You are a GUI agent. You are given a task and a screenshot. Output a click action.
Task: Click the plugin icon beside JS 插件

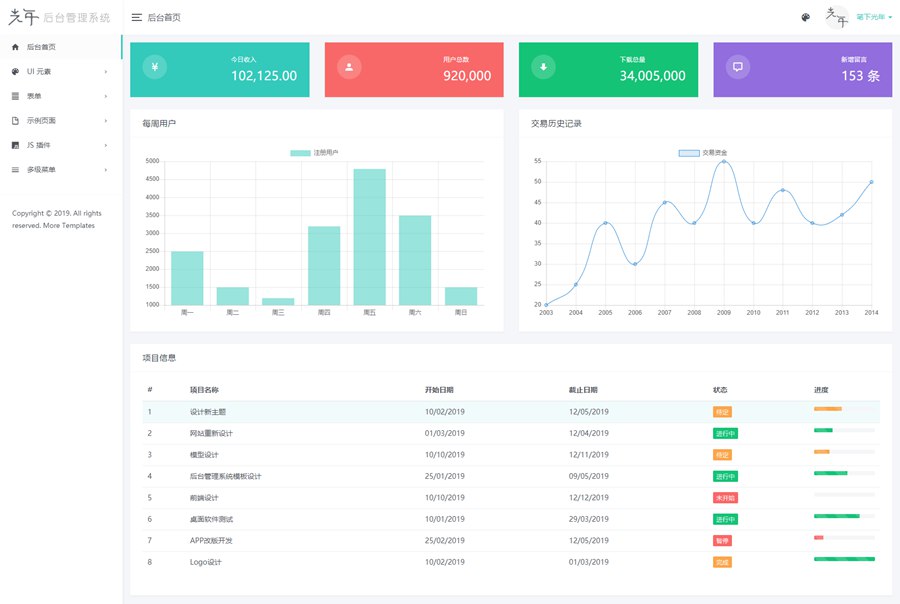pyautogui.click(x=15, y=145)
